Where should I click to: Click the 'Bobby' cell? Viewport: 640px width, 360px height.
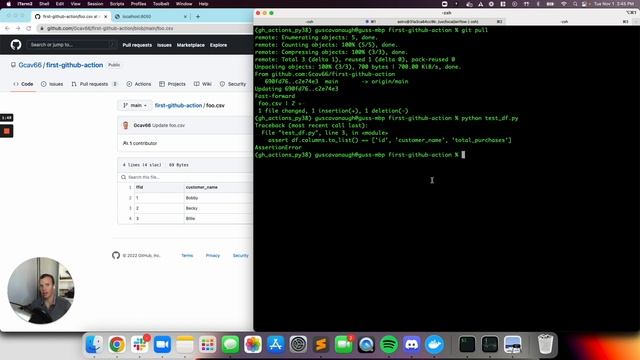[192, 198]
